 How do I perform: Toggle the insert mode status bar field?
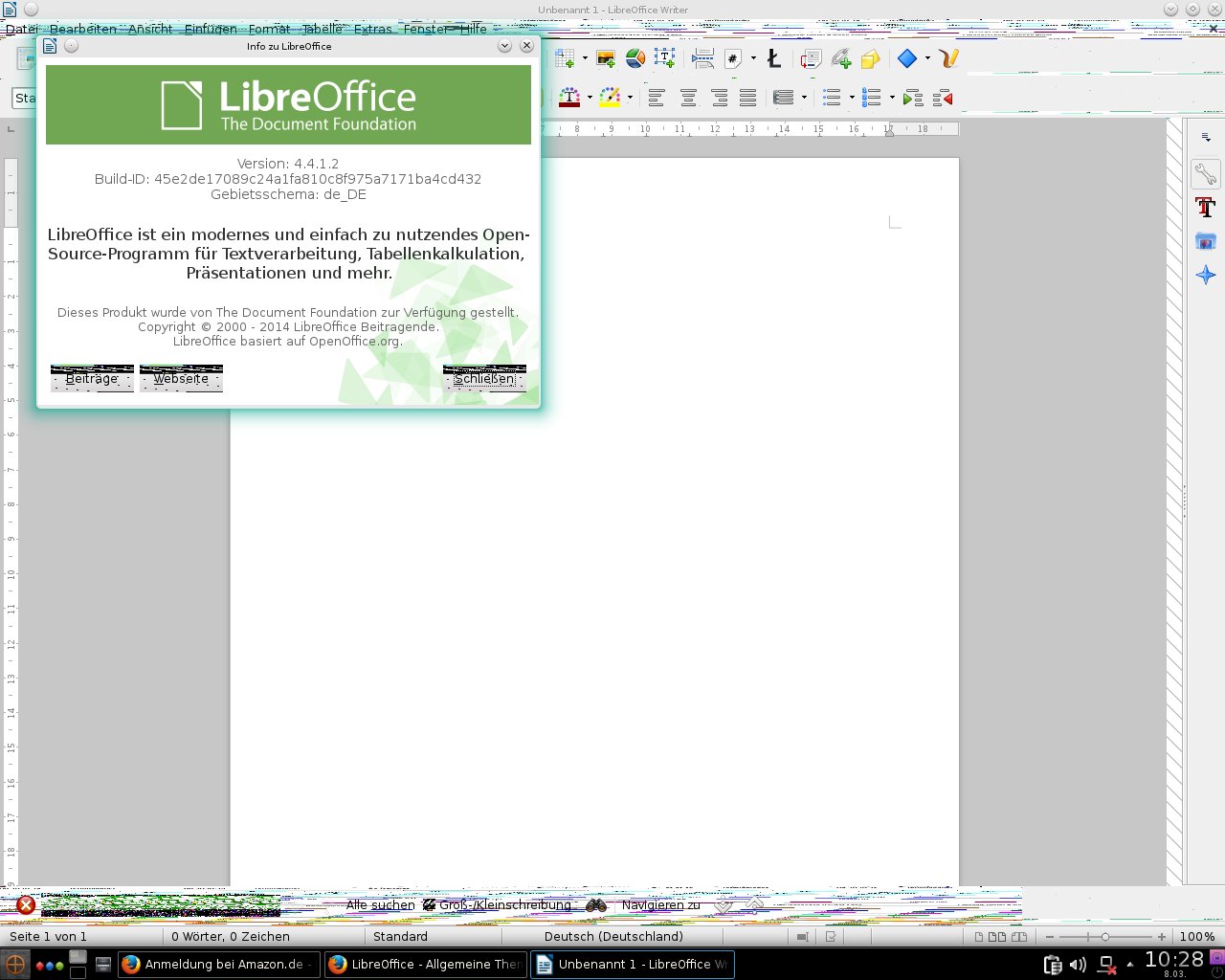coord(802,936)
